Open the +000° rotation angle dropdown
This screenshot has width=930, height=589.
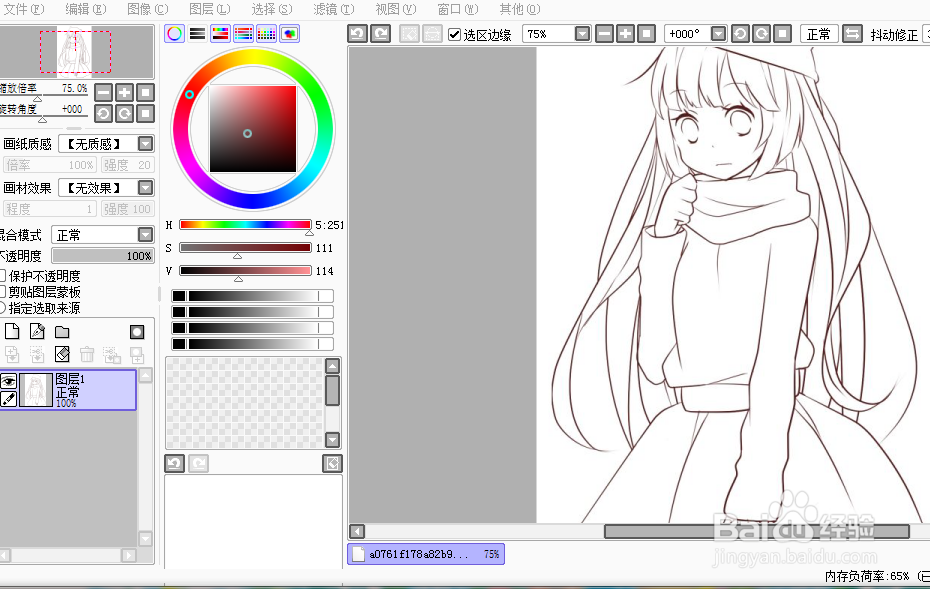coord(718,34)
